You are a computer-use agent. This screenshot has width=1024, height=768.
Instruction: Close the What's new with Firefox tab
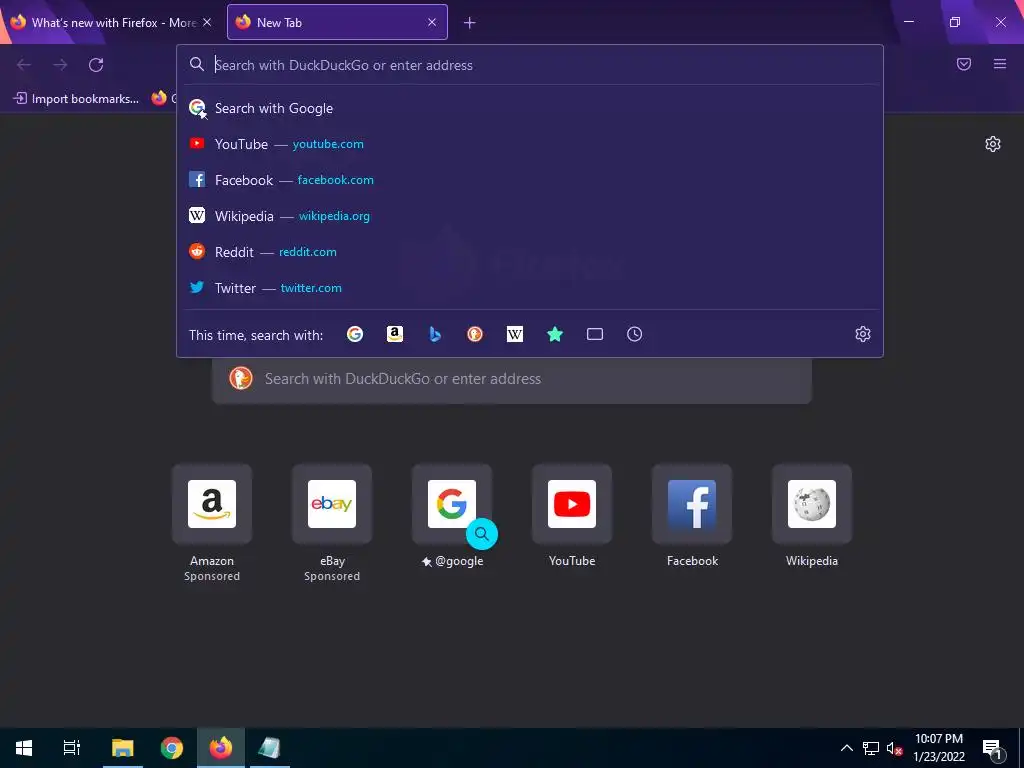(207, 22)
